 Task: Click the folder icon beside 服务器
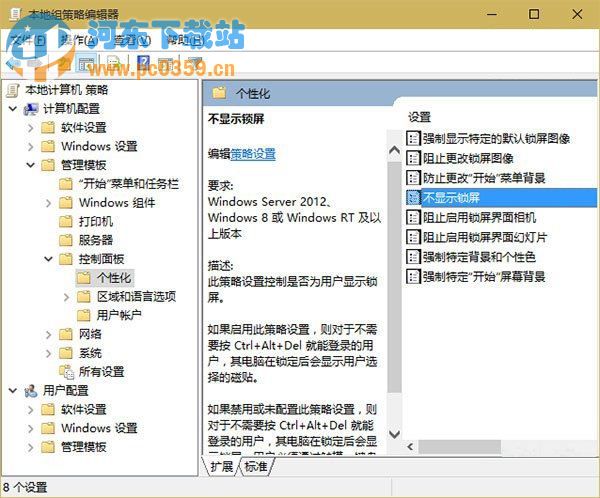pos(66,240)
